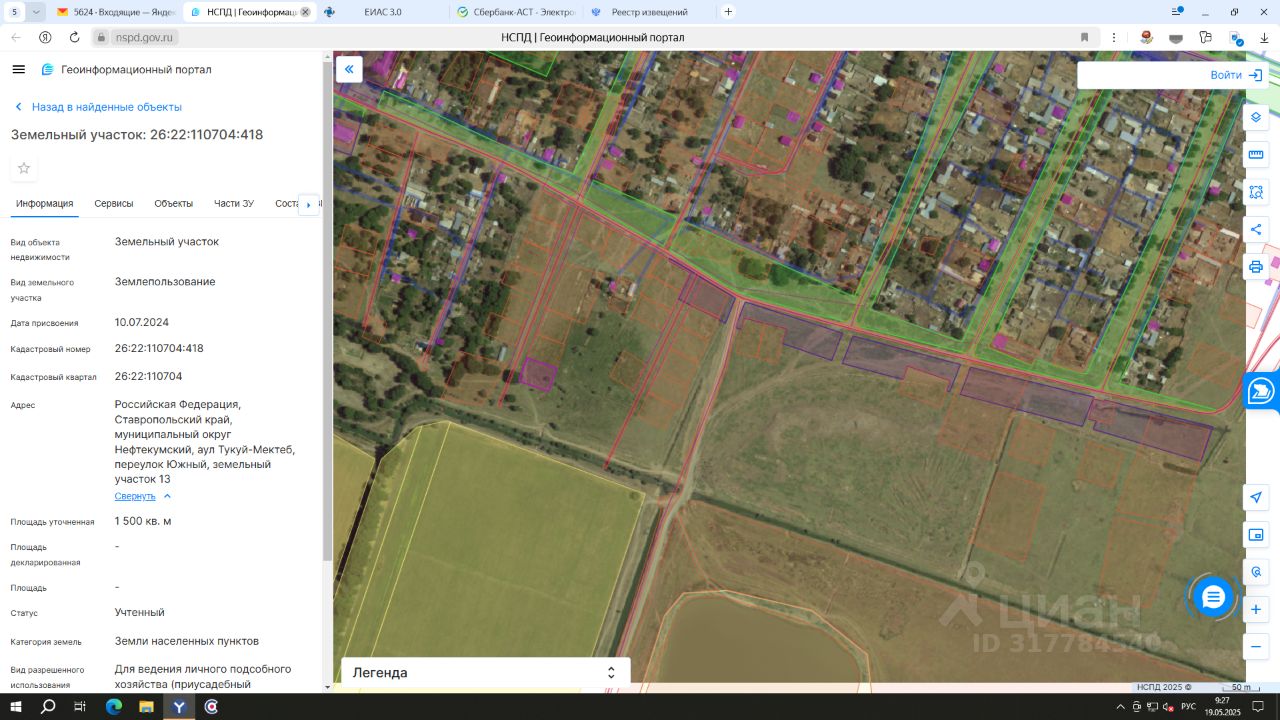The image size is (1280, 720).
Task: Activate the area selection tool
Action: 1256,192
